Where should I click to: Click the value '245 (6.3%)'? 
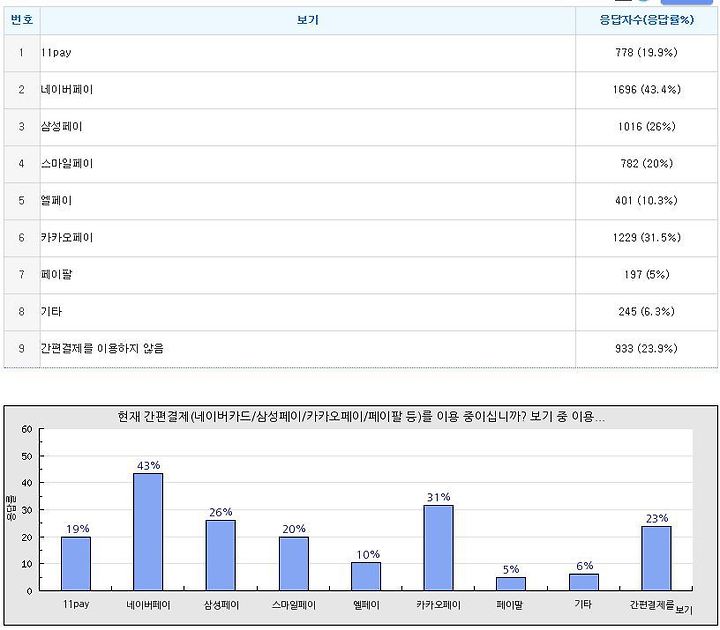646,312
